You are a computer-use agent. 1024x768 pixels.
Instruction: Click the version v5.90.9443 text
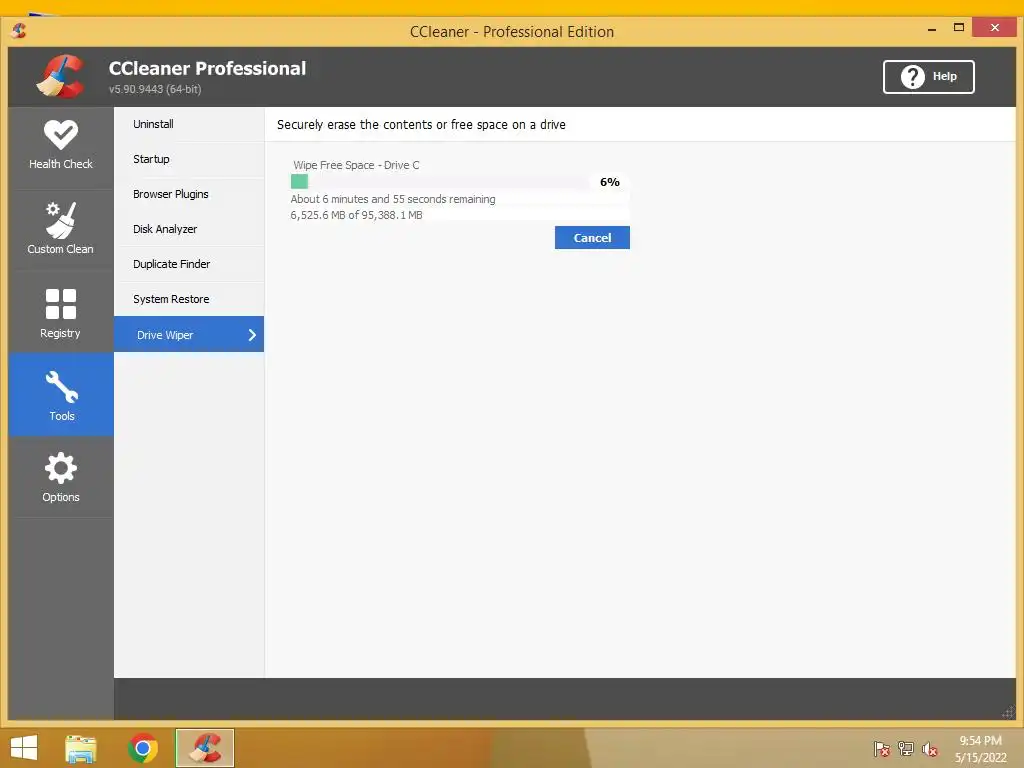[155, 89]
